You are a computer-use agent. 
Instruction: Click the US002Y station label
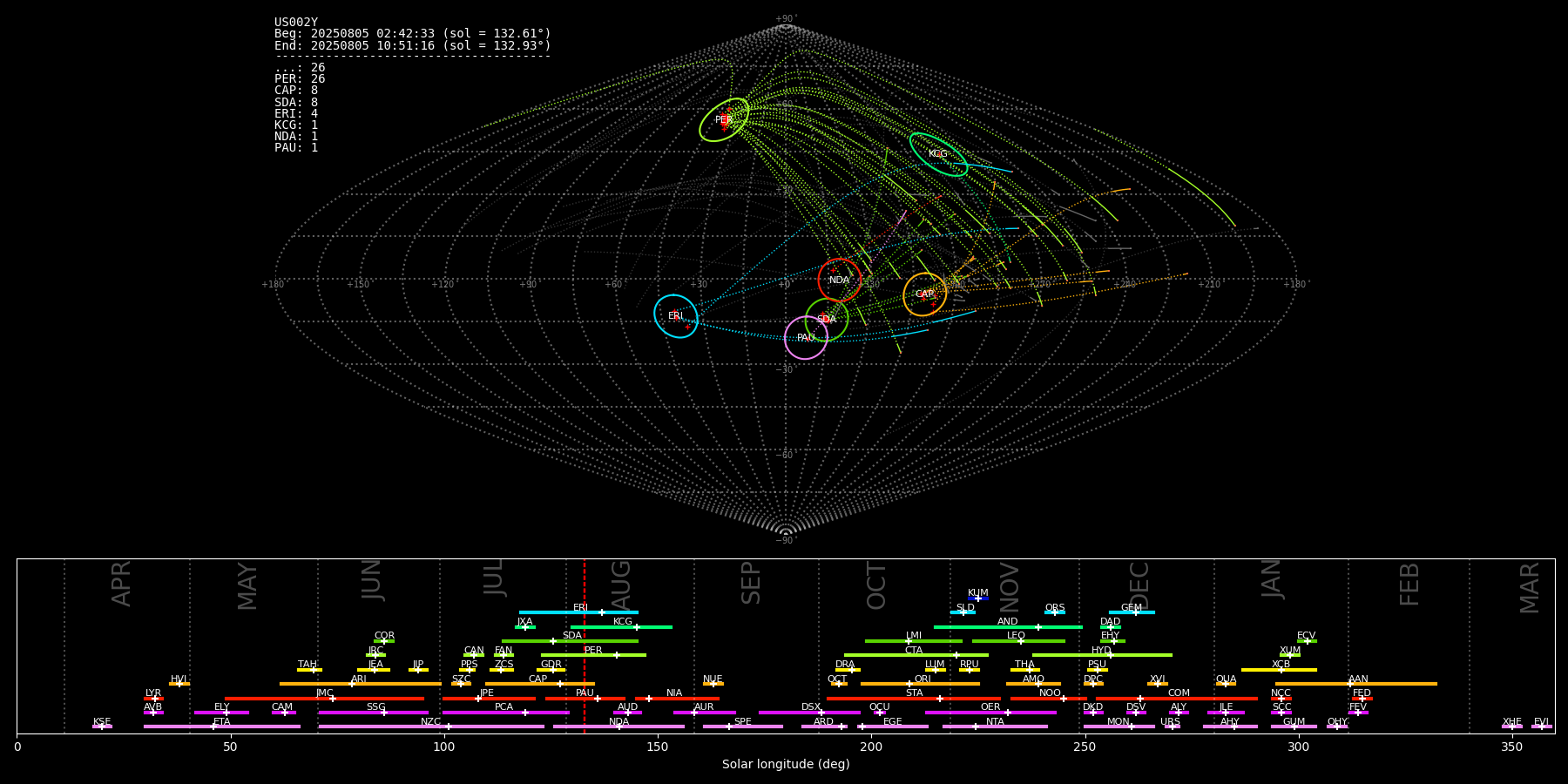tap(296, 23)
